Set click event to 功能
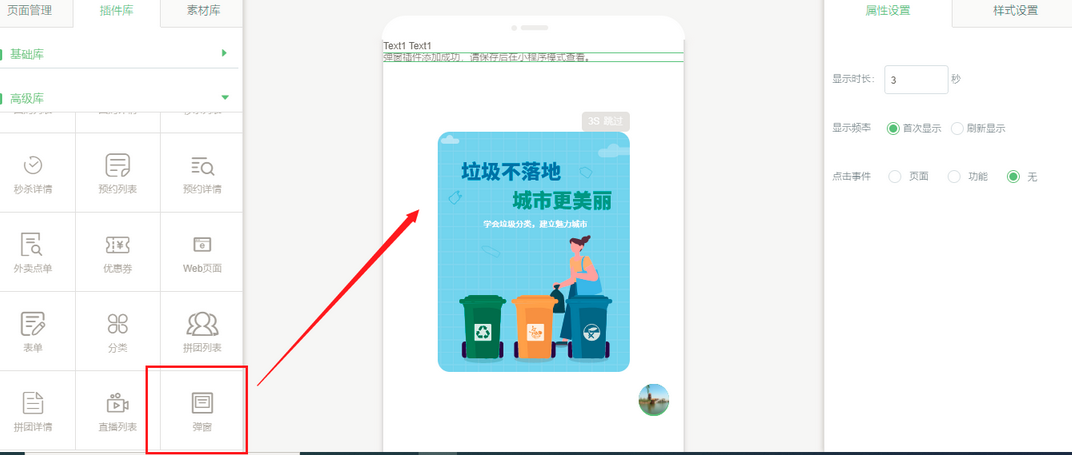This screenshot has height=455, width=1072. (954, 177)
